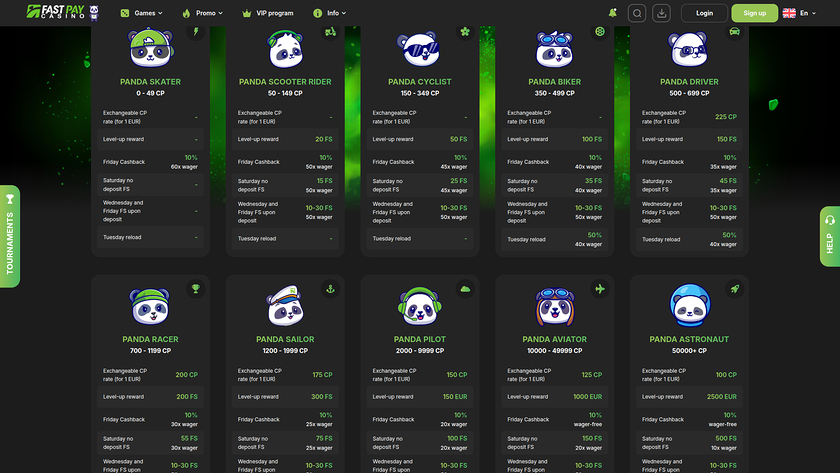
Task: Click the PANDA RACER title
Action: click(x=151, y=340)
